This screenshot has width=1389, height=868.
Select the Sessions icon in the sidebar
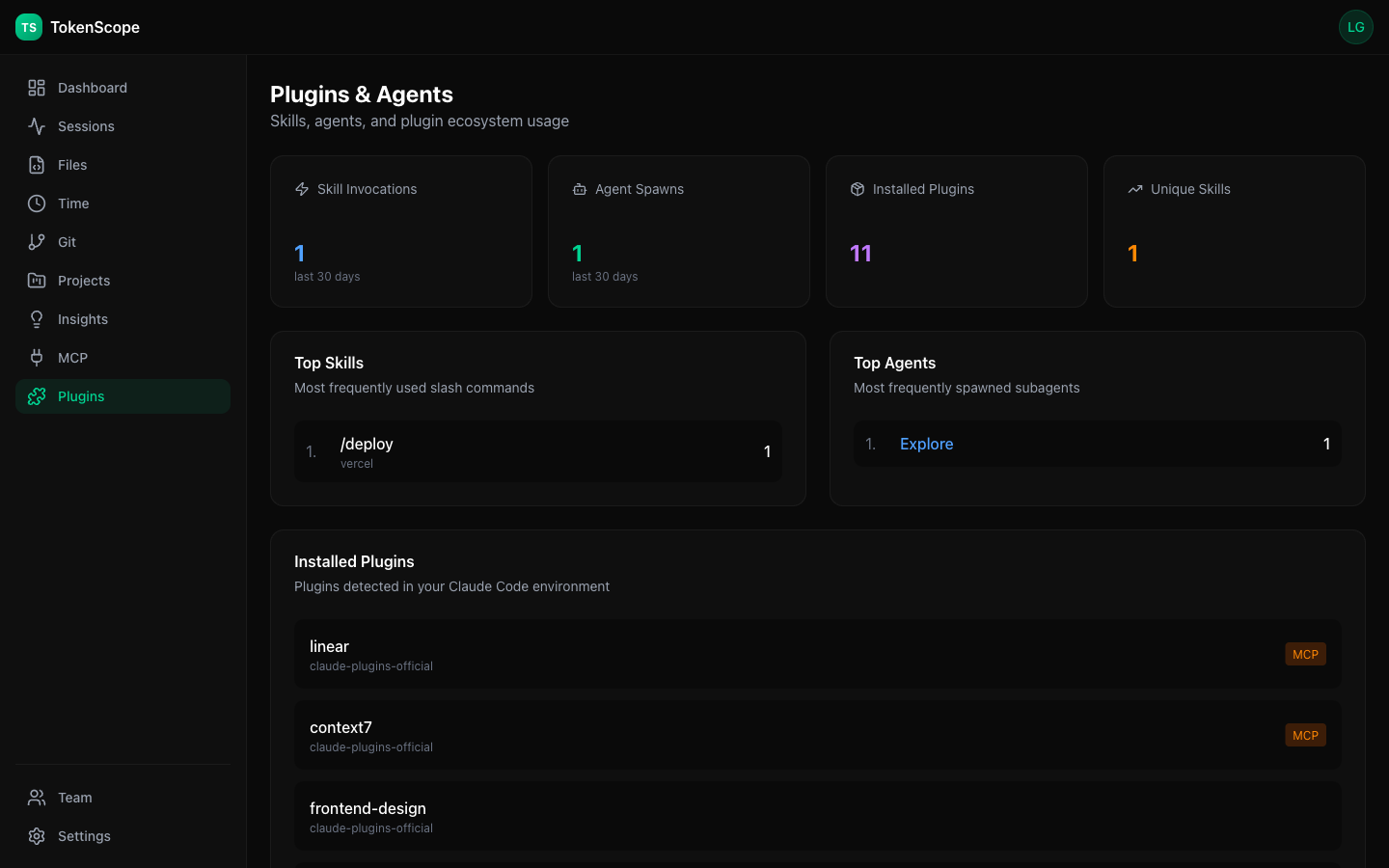[37, 125]
